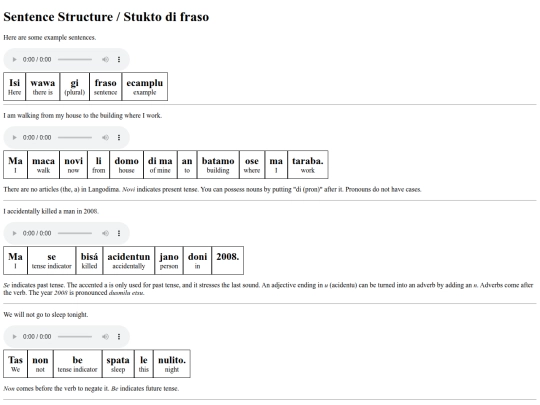Select the 'ecamplu' example word cell
The width and height of the screenshot is (540, 405).
(145, 87)
